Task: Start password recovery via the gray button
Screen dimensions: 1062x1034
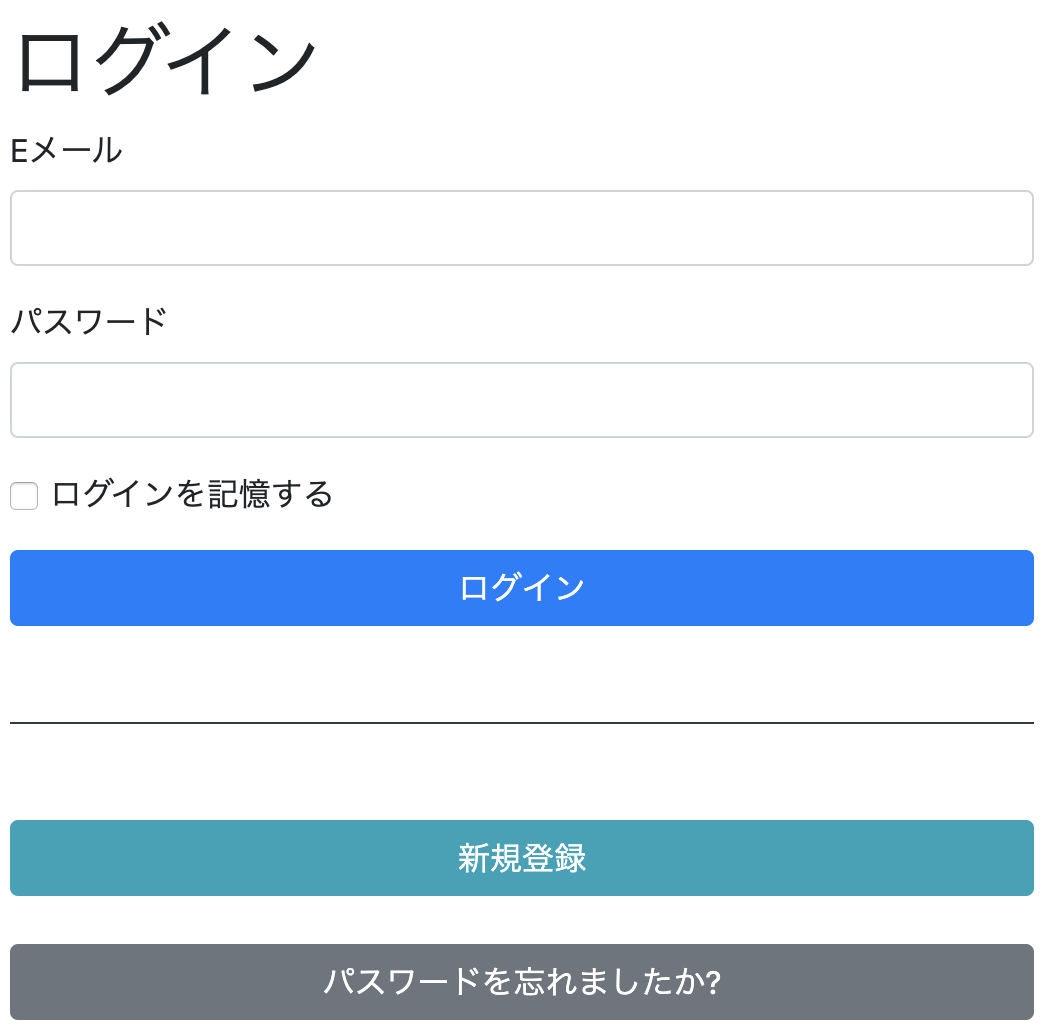Action: tap(521, 982)
